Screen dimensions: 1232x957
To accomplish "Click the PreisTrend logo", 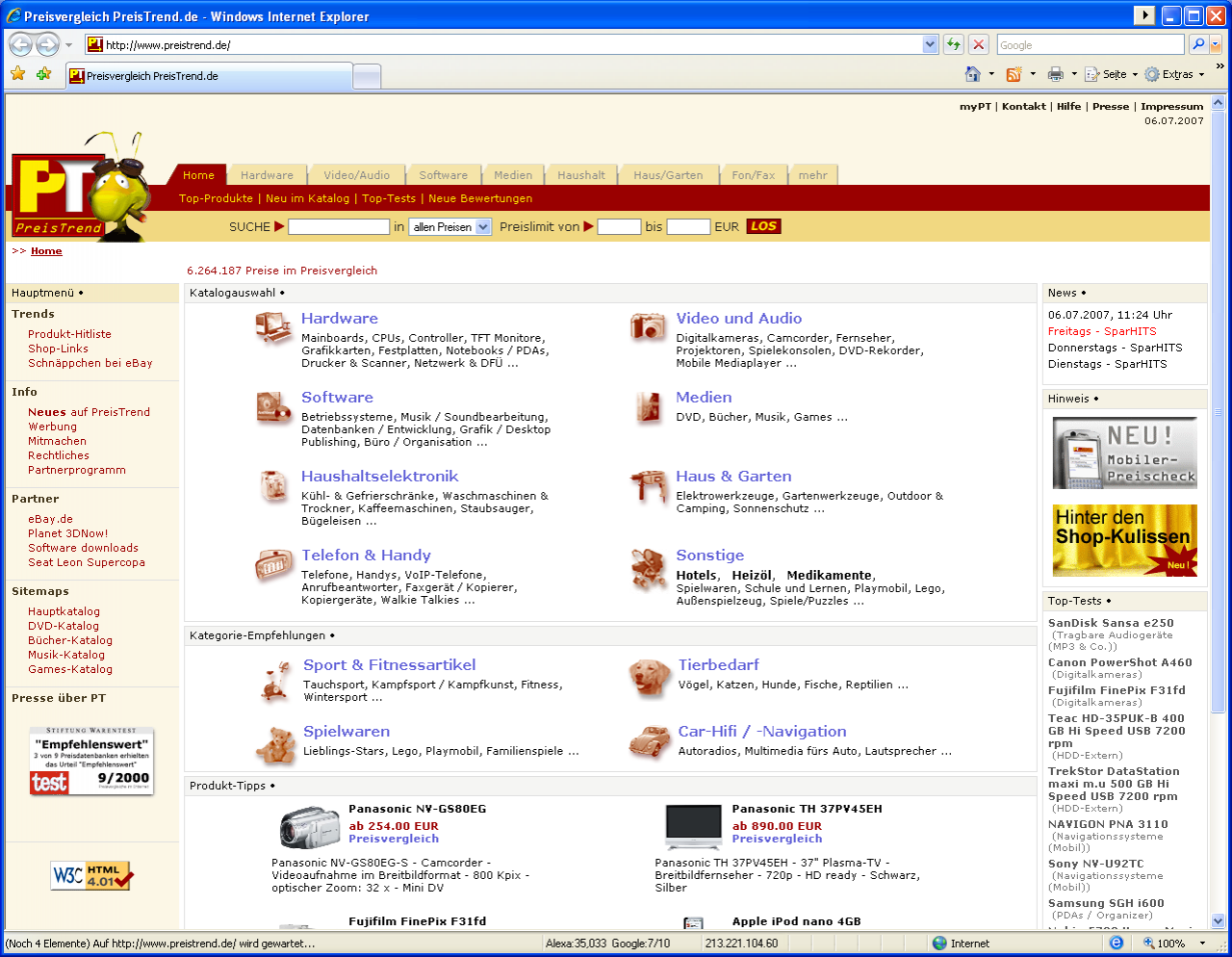I will point(82,187).
